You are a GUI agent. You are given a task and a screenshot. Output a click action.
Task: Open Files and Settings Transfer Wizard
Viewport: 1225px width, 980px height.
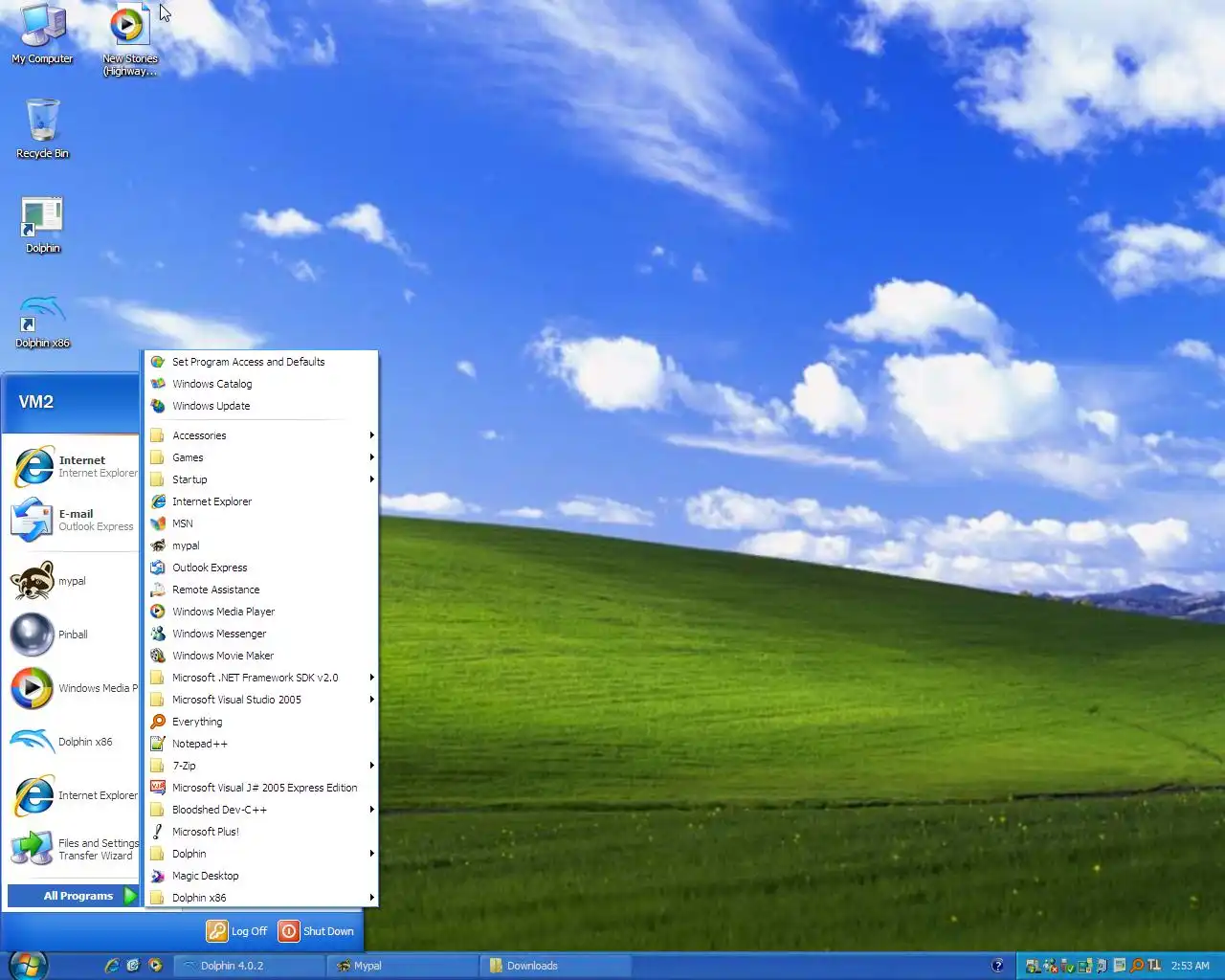(x=73, y=849)
